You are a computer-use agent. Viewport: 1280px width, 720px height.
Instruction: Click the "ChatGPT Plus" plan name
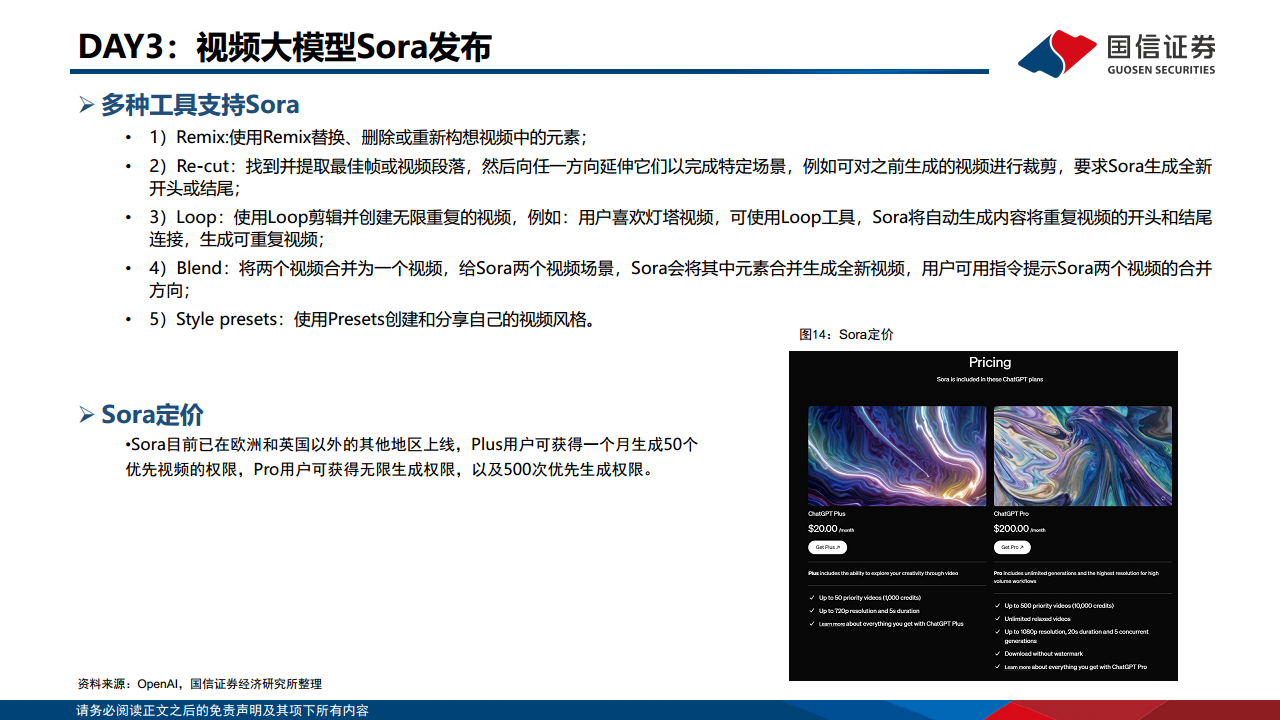pyautogui.click(x=827, y=514)
